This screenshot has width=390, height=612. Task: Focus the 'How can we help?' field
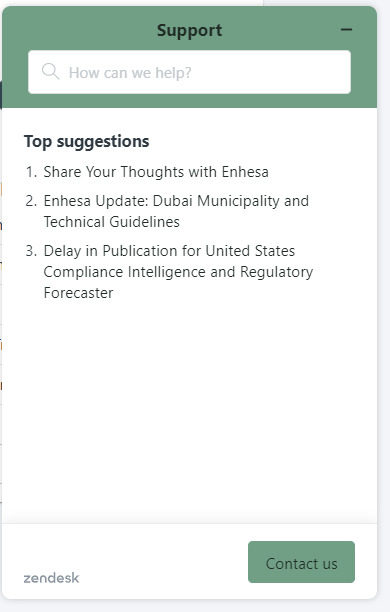pyautogui.click(x=189, y=72)
